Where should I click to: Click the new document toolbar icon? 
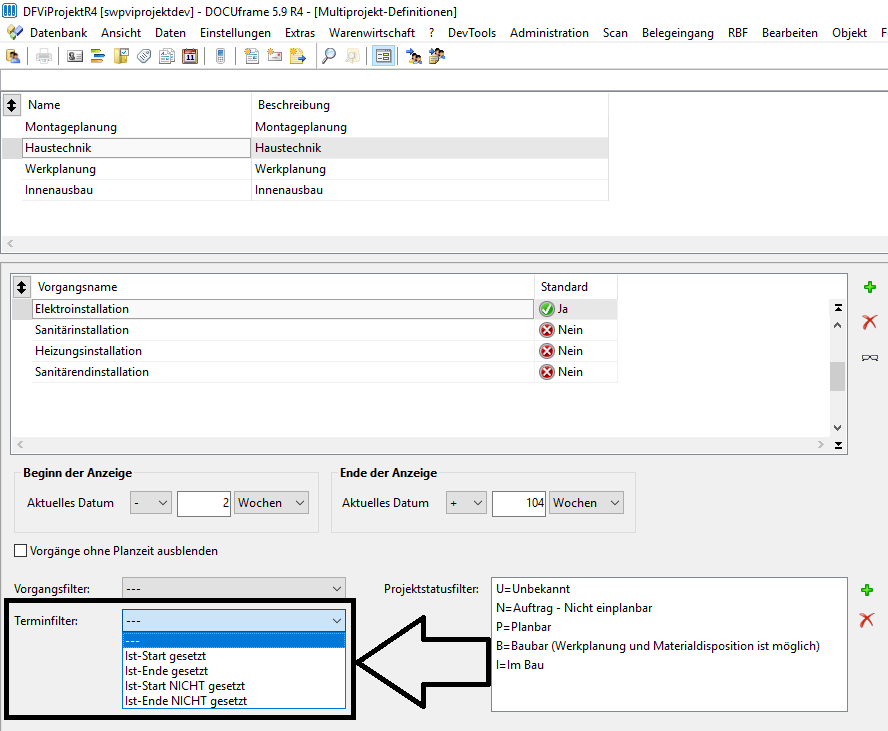[x=251, y=56]
